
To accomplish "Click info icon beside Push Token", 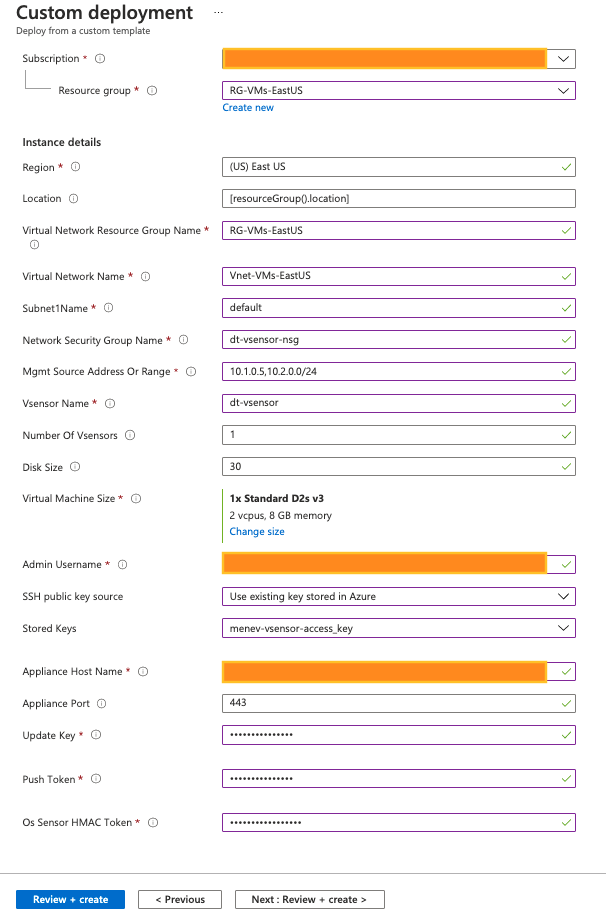I will tap(96, 779).
